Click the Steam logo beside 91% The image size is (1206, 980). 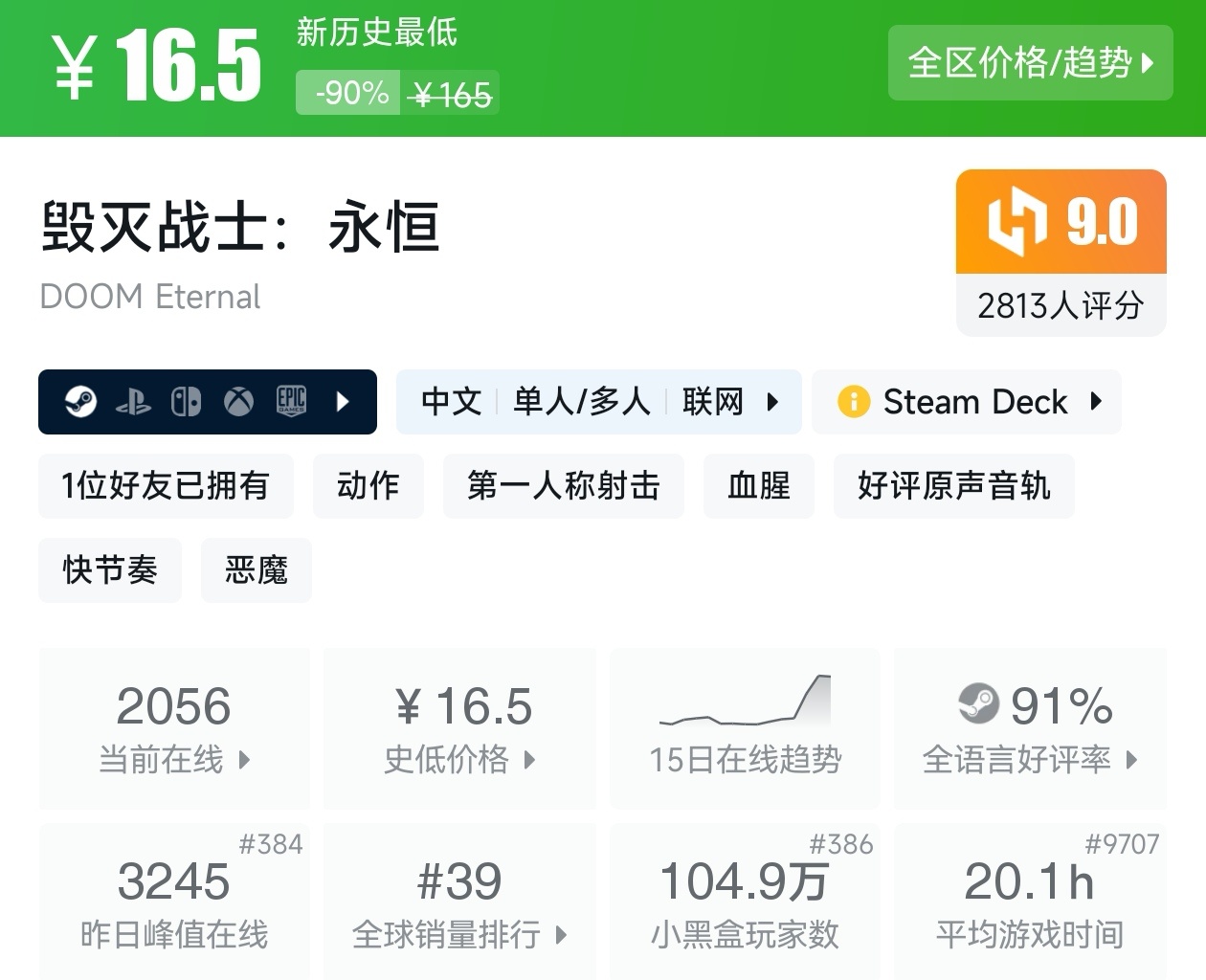[x=978, y=704]
